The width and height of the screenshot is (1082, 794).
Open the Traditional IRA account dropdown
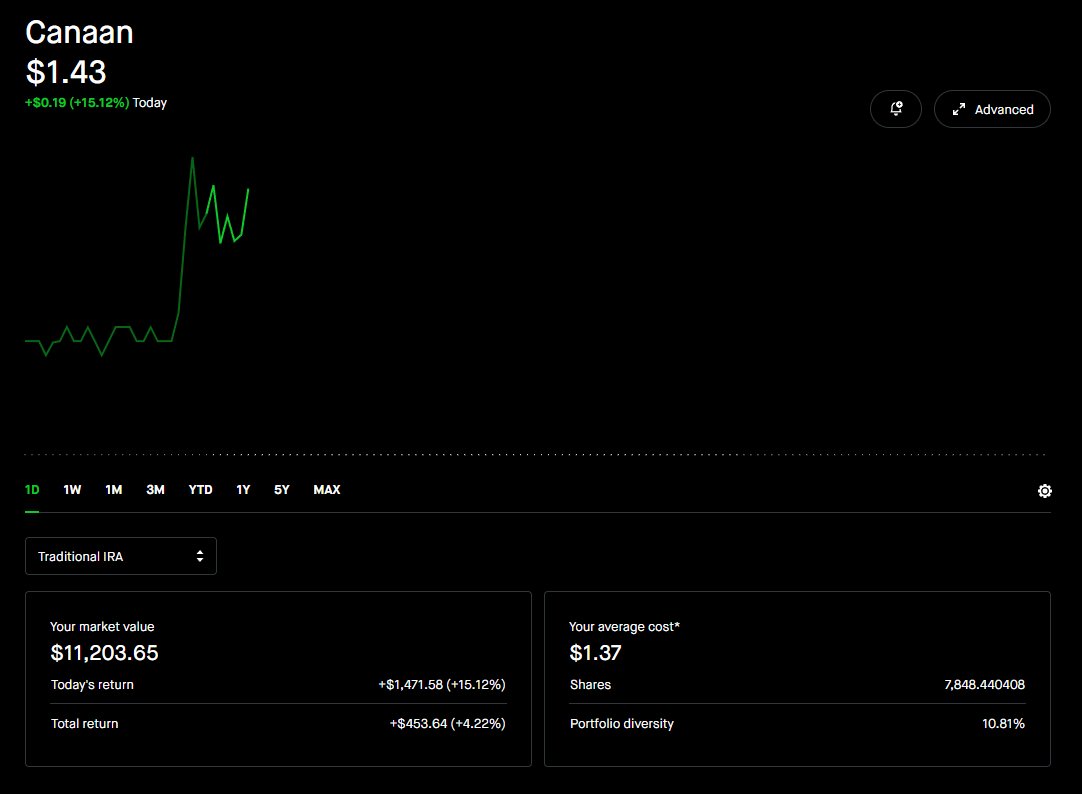point(121,556)
